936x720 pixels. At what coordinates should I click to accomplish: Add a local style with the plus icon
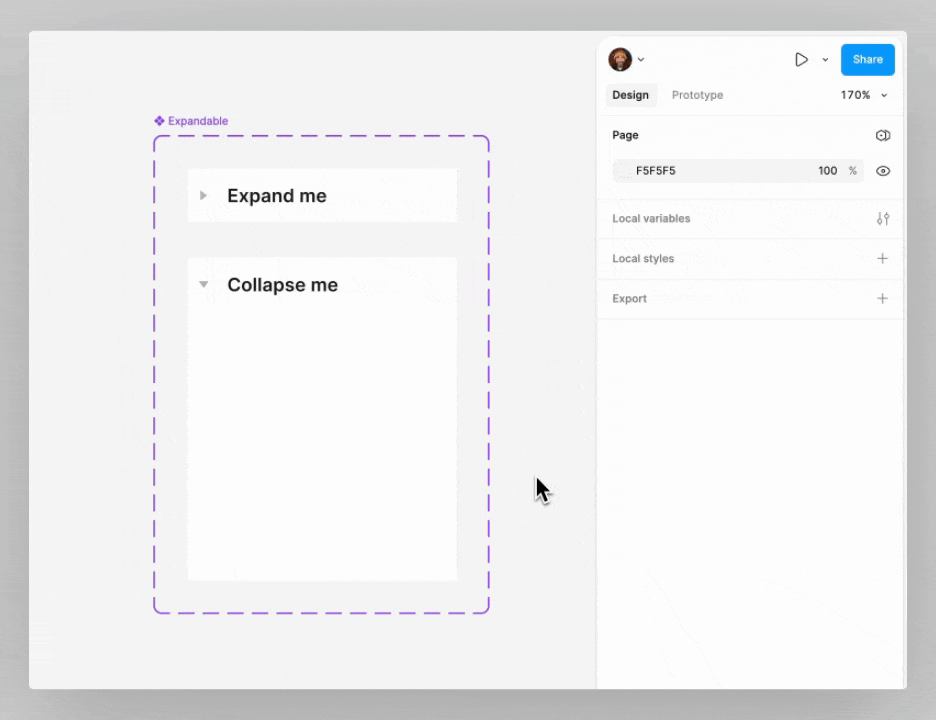tap(882, 259)
